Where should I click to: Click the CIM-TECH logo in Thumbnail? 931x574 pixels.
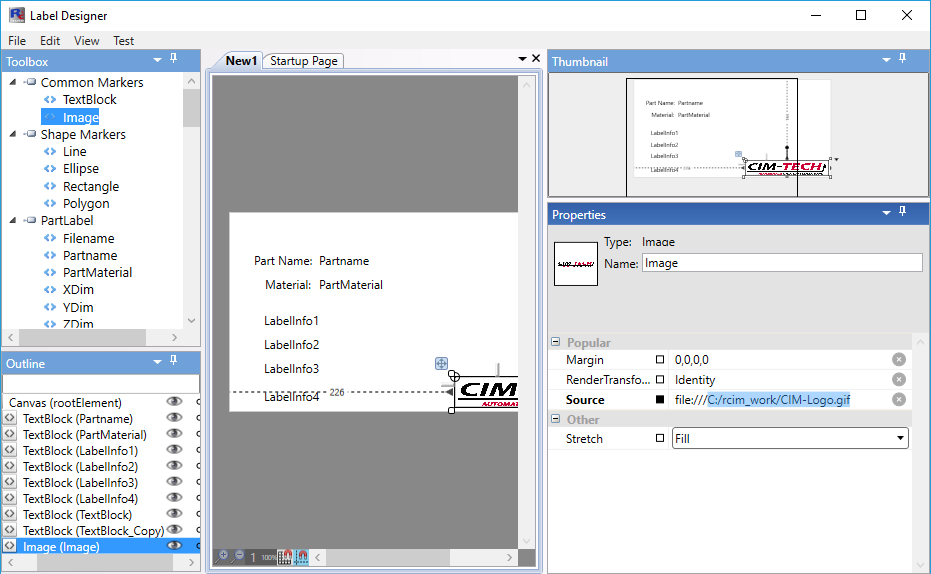(786, 168)
